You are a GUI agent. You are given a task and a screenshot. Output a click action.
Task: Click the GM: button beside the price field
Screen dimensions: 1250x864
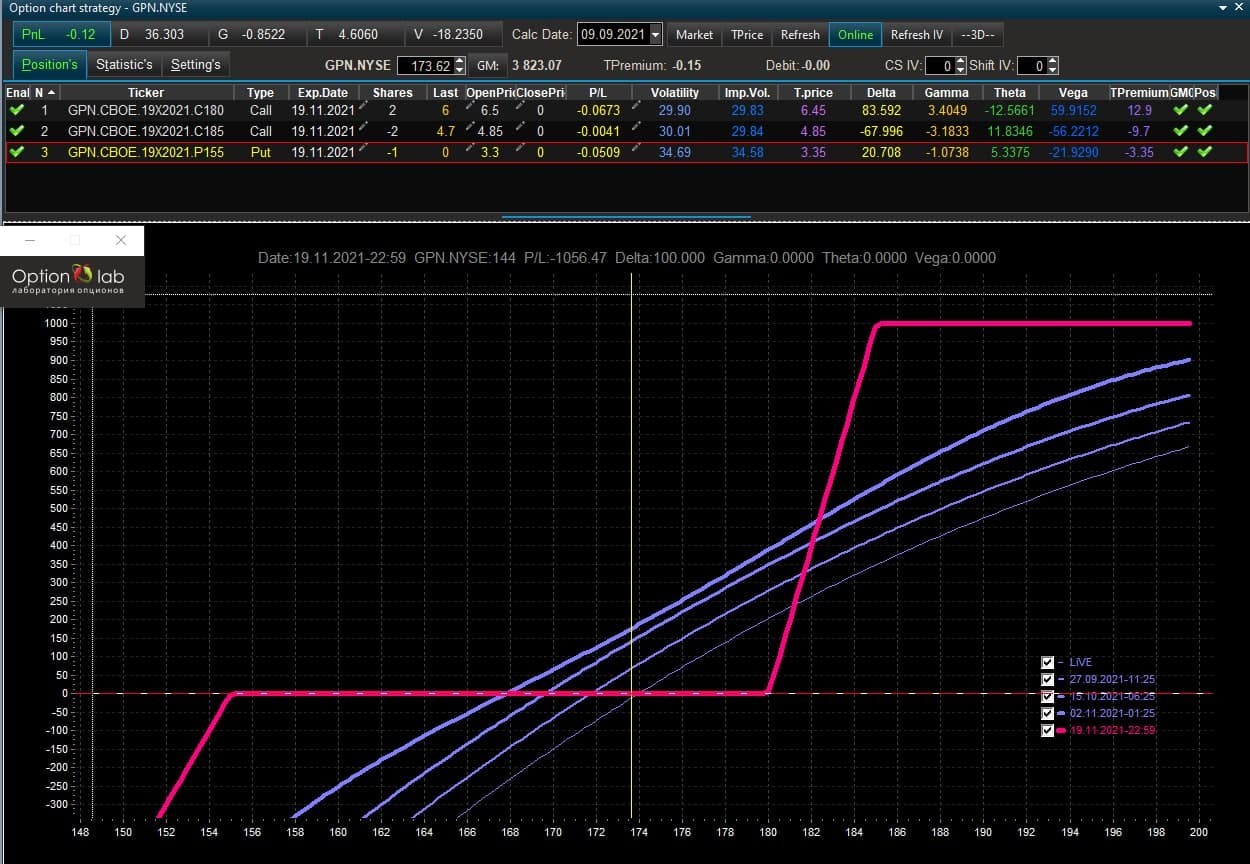[x=487, y=65]
